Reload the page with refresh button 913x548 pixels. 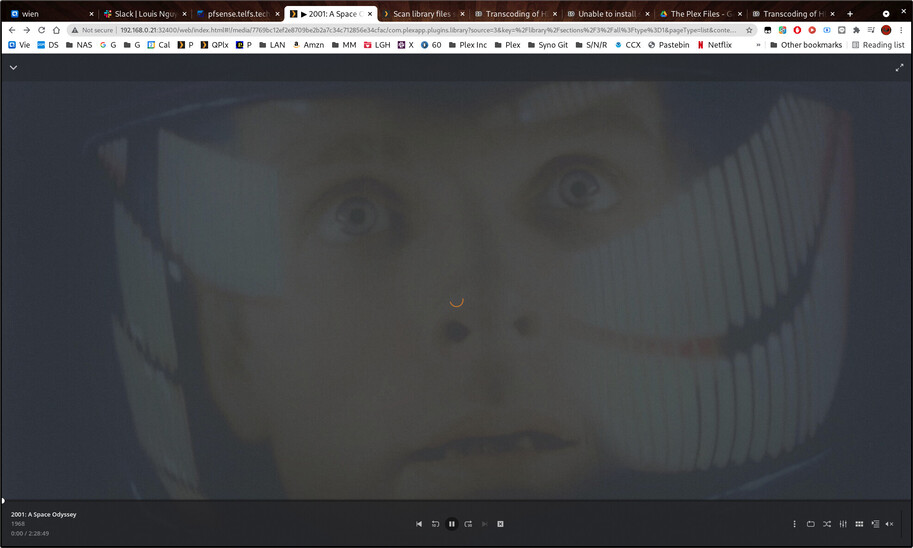coord(41,30)
